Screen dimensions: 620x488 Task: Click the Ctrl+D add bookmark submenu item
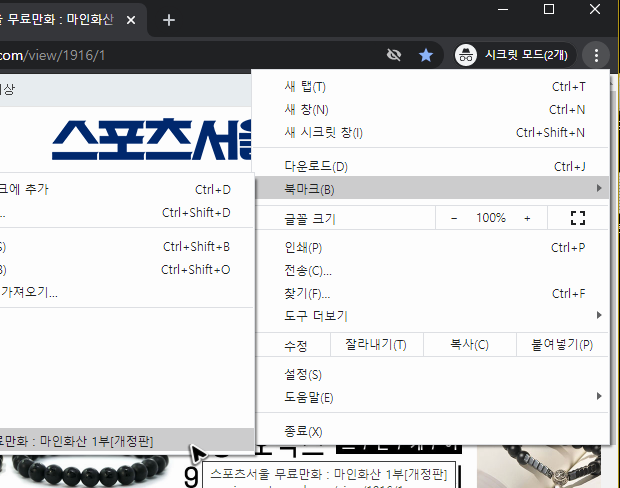(127, 189)
